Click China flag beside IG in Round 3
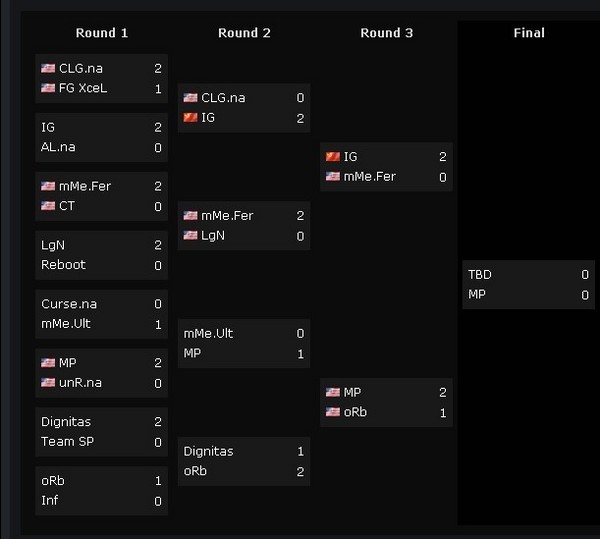The height and width of the screenshot is (539, 600). click(333, 157)
